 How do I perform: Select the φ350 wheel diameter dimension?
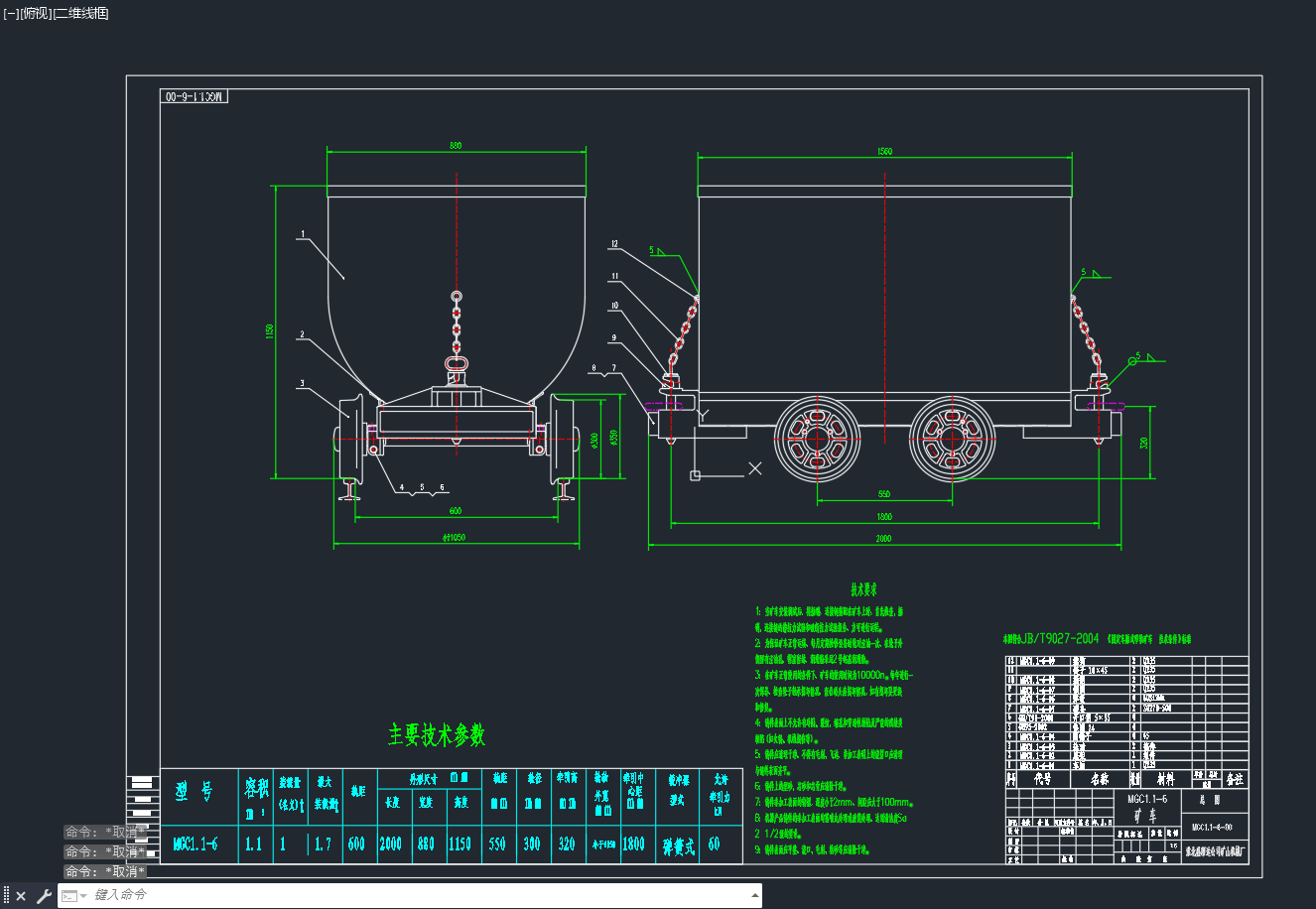click(614, 437)
